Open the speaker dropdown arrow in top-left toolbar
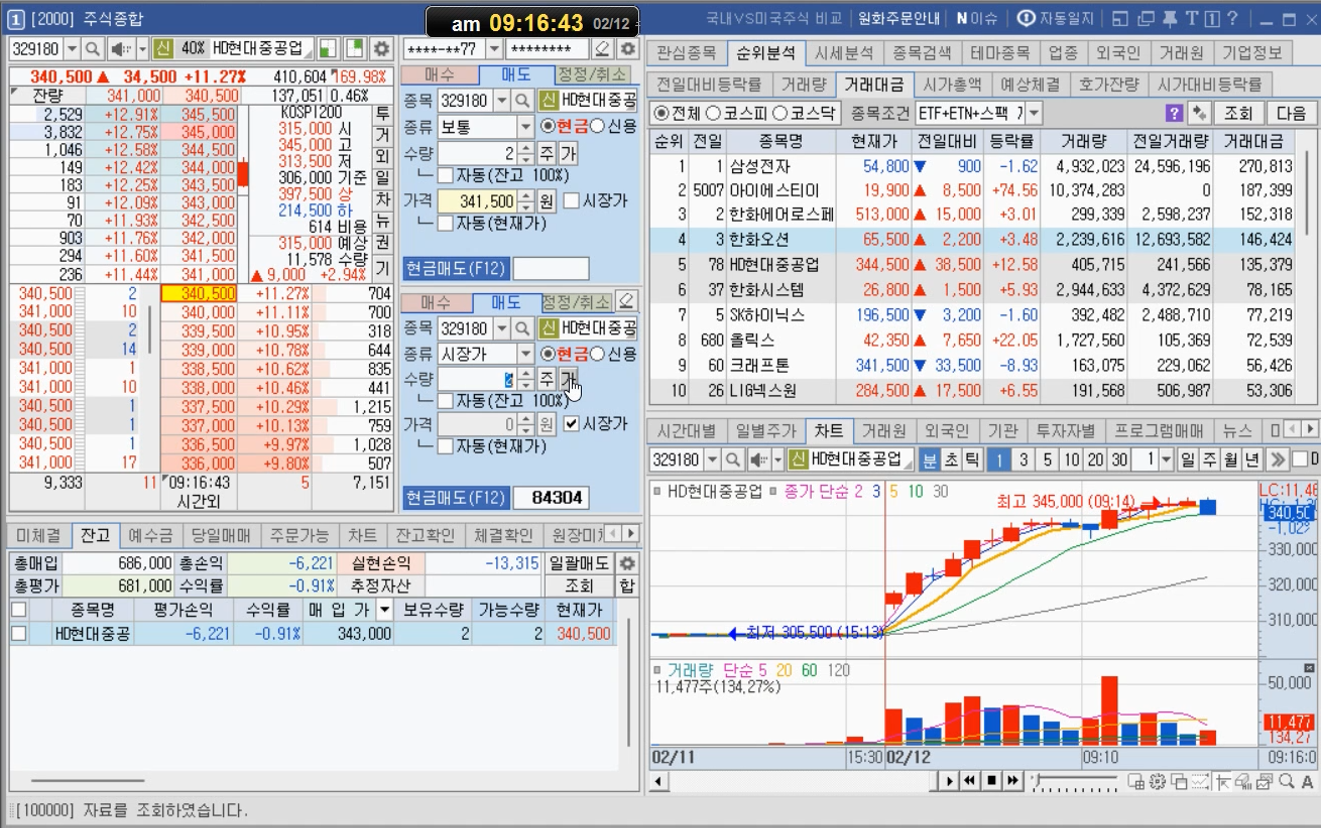Screen dimensions: 1321x828 click(142, 48)
